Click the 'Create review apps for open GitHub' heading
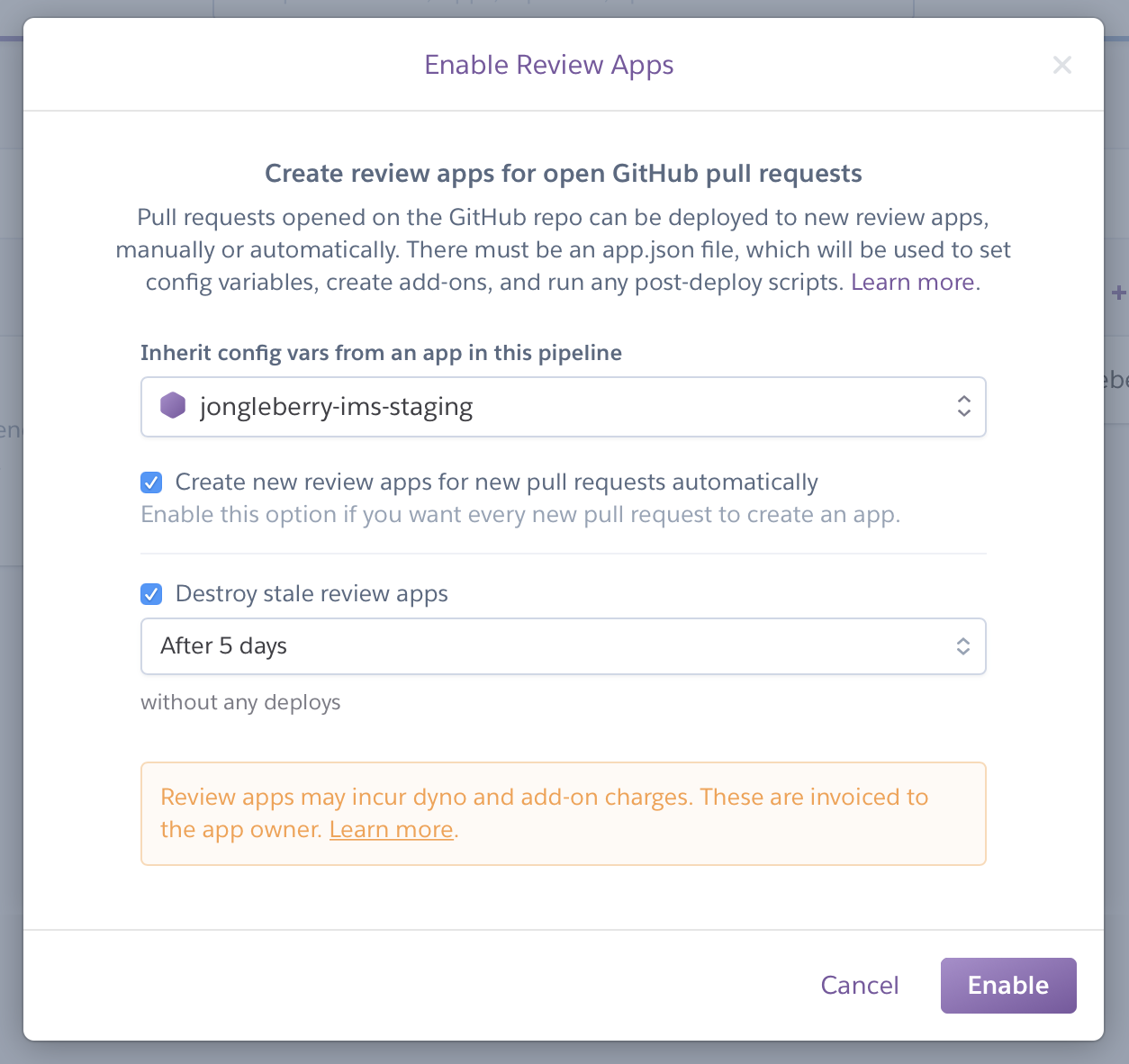Image resolution: width=1129 pixels, height=1064 pixels. pyautogui.click(x=563, y=174)
